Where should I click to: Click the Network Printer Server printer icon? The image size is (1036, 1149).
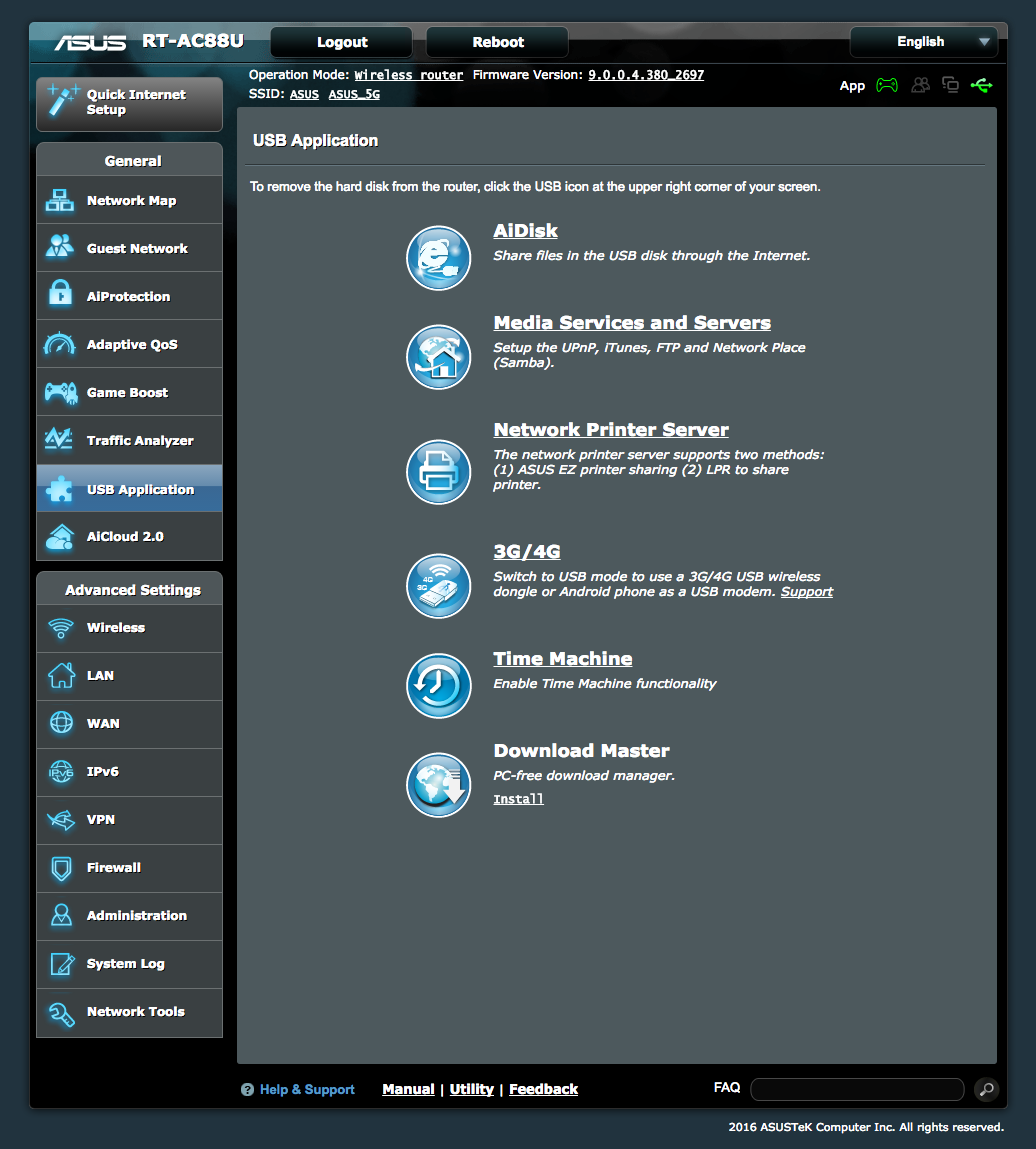click(x=438, y=472)
